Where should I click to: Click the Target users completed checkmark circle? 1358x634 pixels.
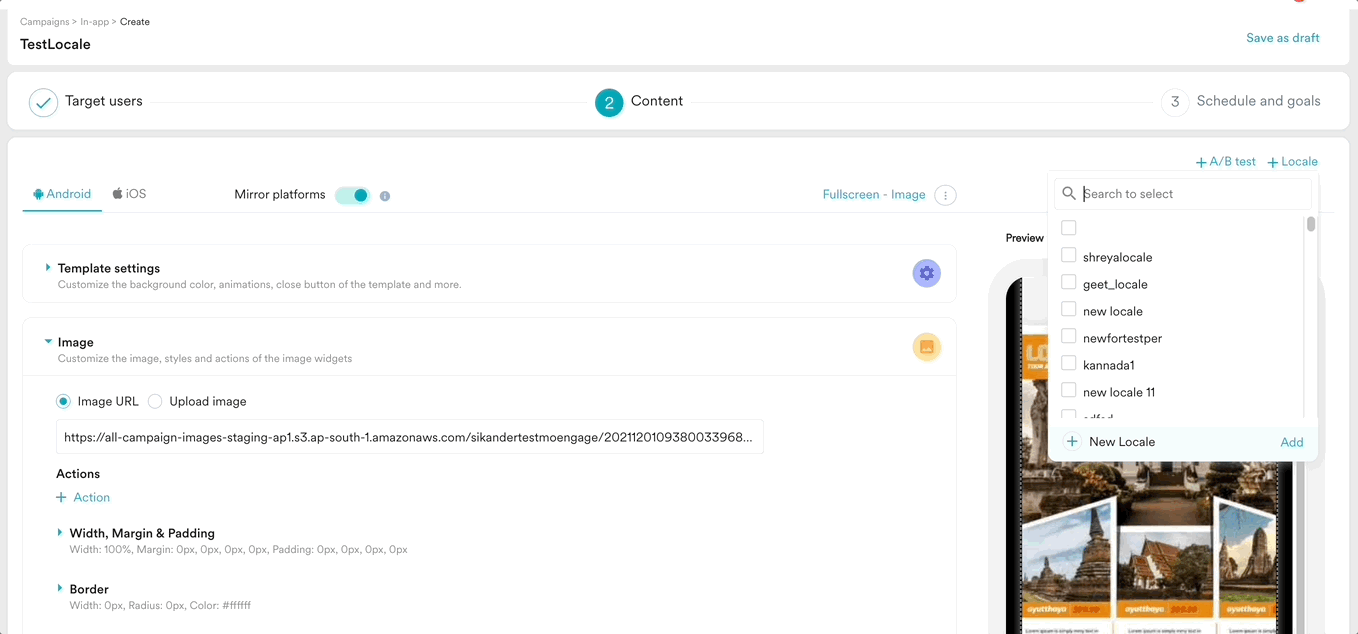[x=42, y=101]
